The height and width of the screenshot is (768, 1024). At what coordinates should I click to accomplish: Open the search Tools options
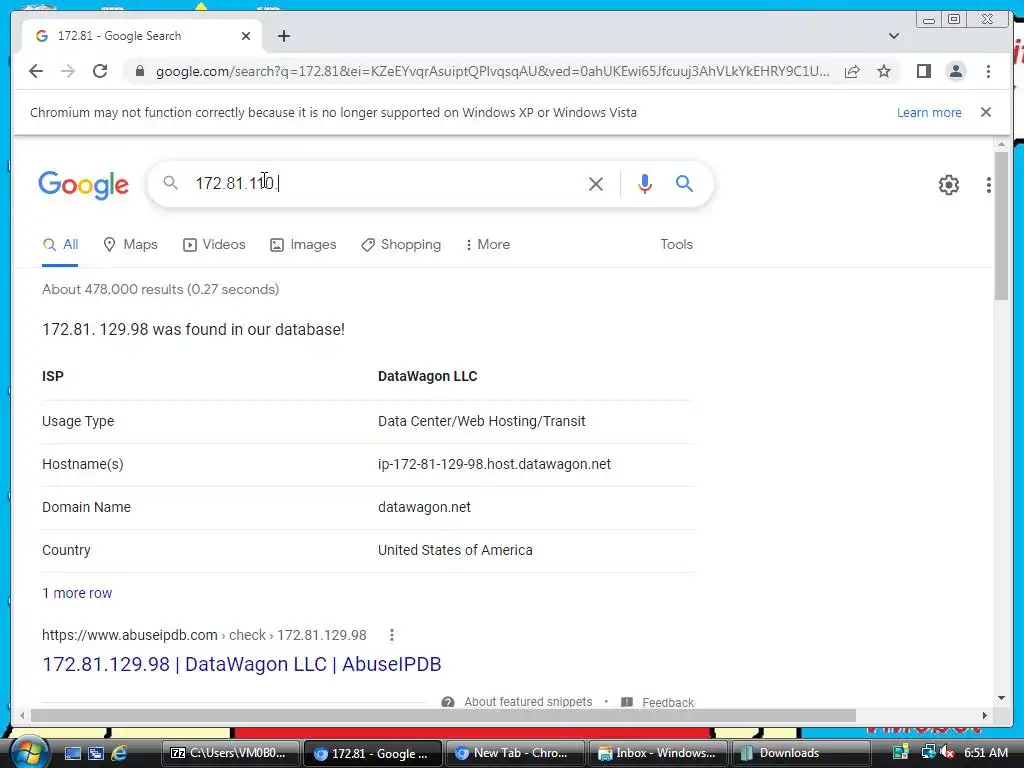click(676, 244)
